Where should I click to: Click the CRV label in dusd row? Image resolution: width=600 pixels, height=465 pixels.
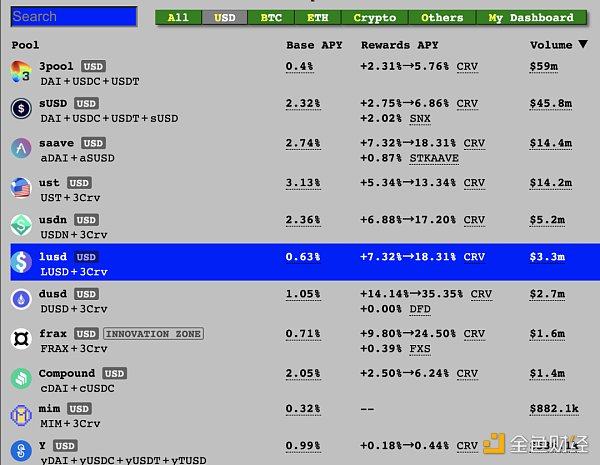pos(481,294)
